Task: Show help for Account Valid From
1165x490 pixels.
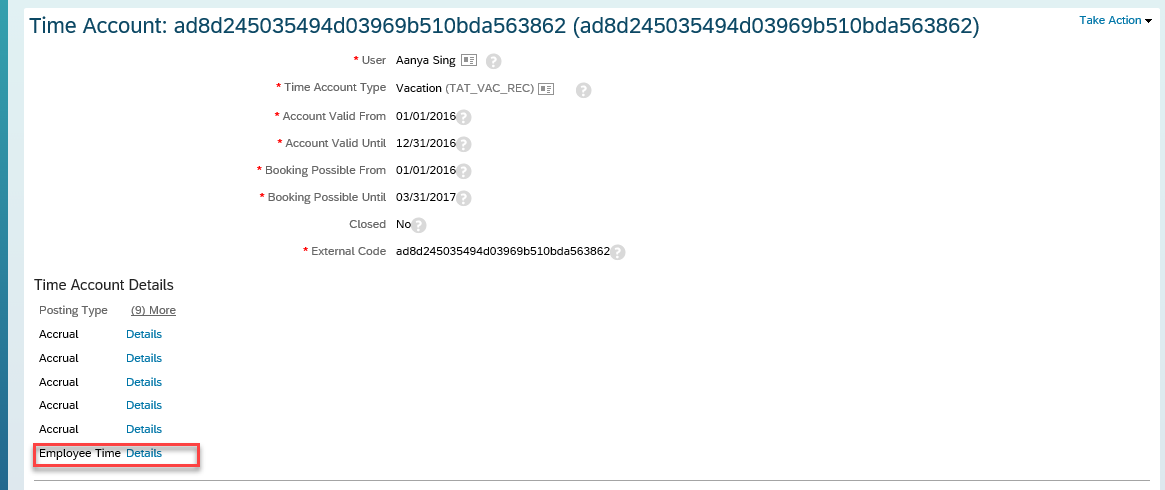Action: 464,117
